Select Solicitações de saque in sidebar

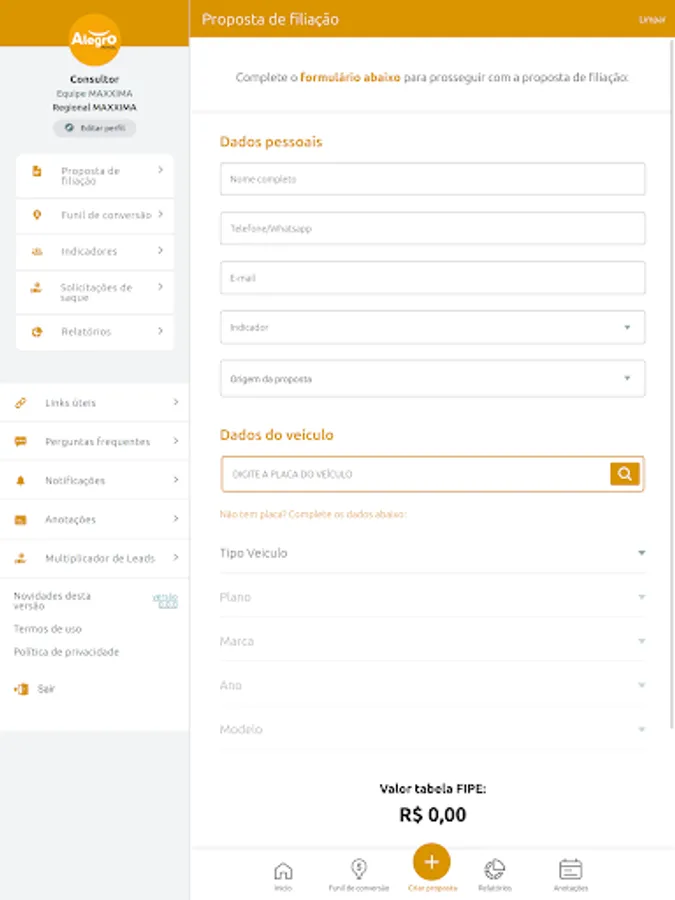click(x=95, y=292)
